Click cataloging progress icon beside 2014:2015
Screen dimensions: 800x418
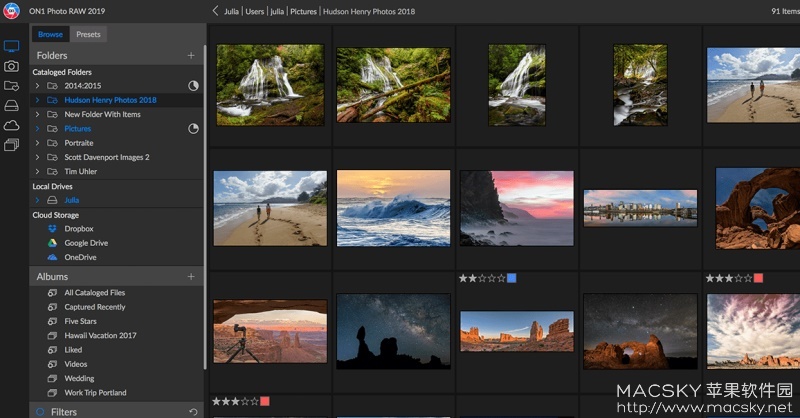pos(193,86)
